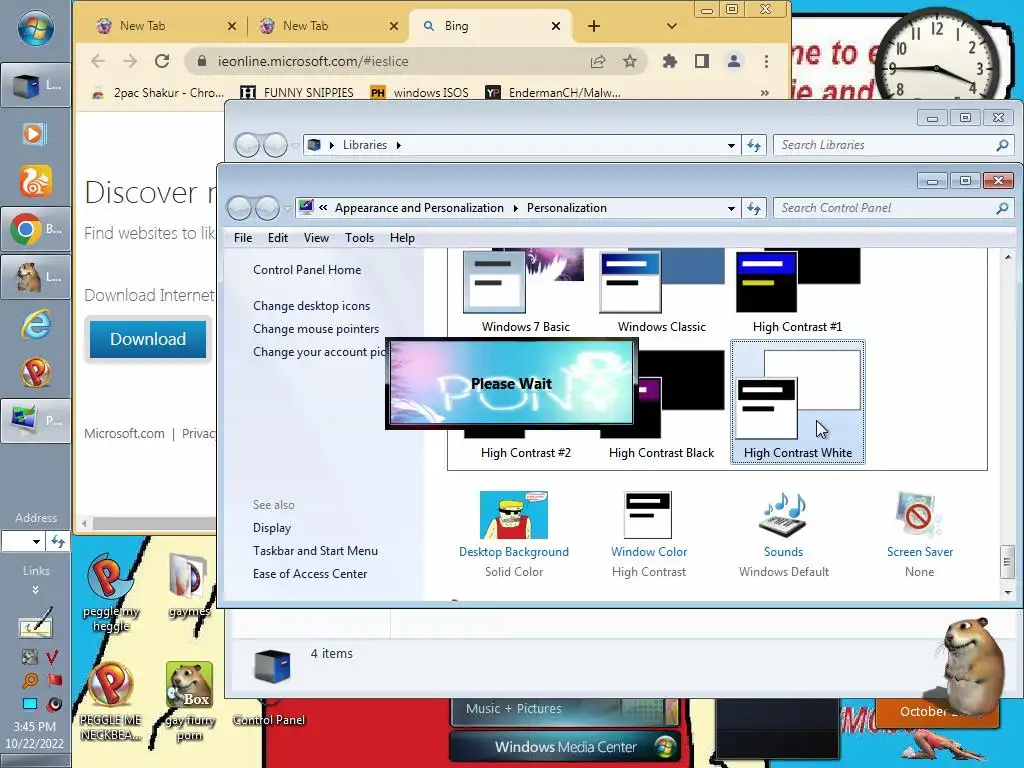Image resolution: width=1024 pixels, height=768 pixels.
Task: Select Windows Classic theme
Action: click(662, 292)
